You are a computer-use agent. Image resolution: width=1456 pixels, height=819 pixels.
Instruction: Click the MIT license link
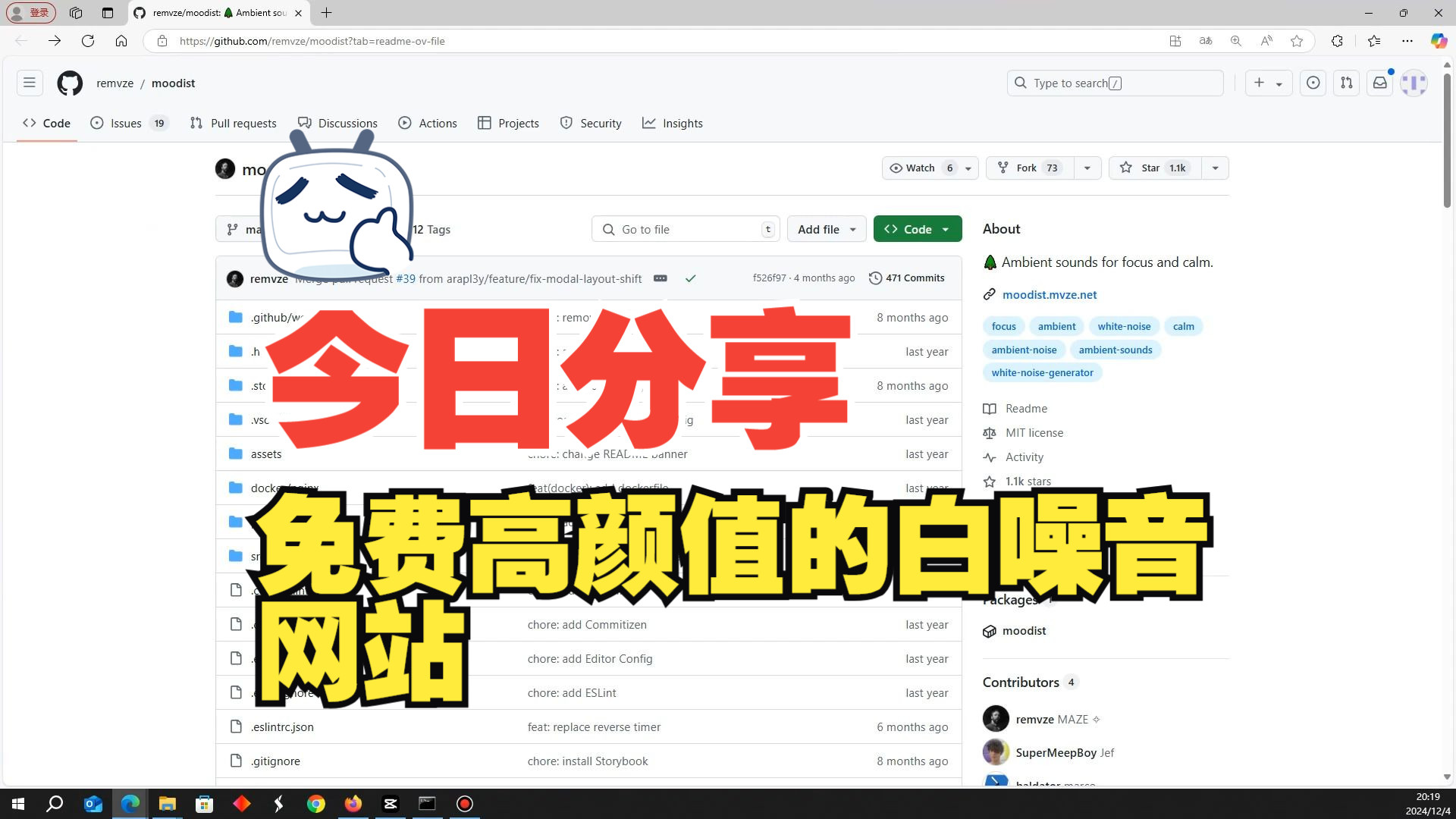point(1034,432)
